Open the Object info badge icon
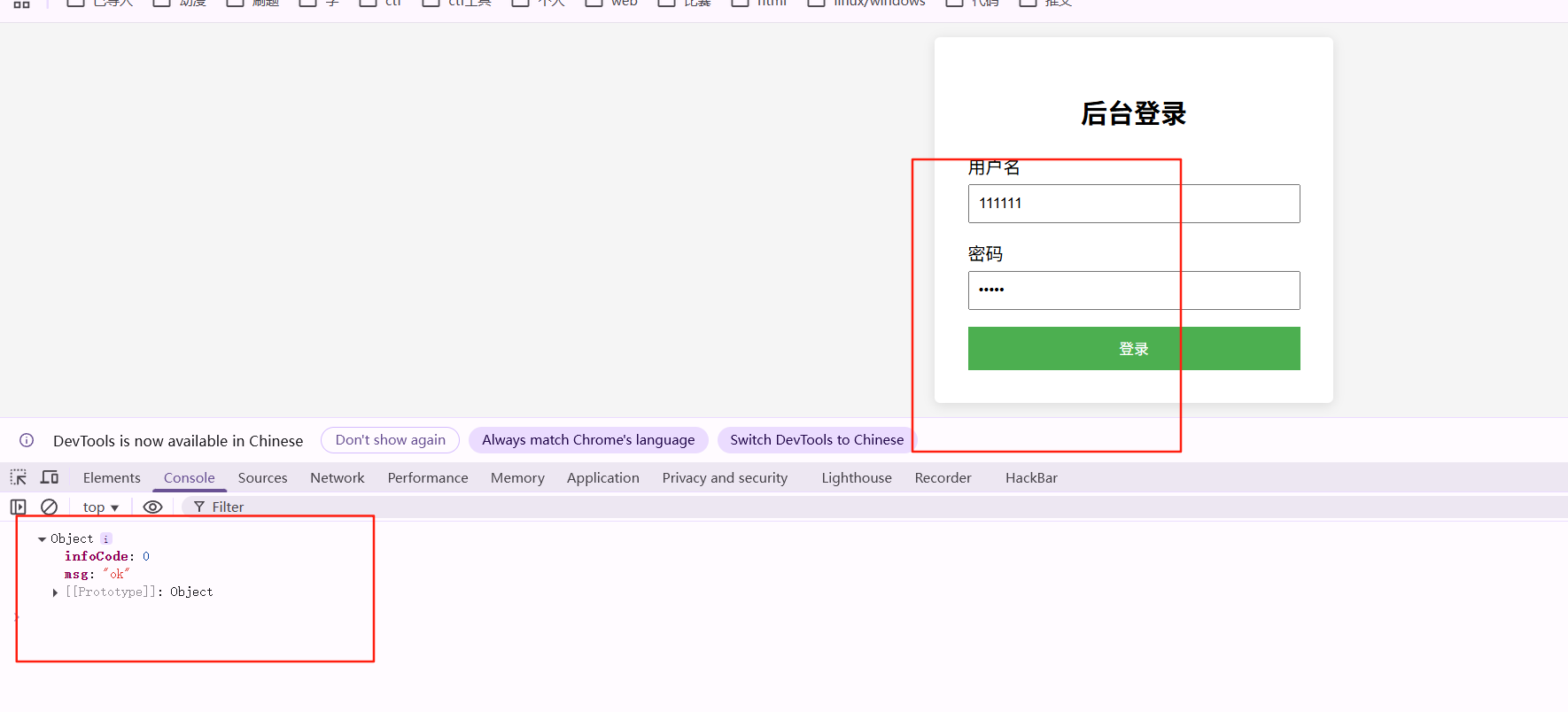The image size is (1568, 712). tap(106, 538)
